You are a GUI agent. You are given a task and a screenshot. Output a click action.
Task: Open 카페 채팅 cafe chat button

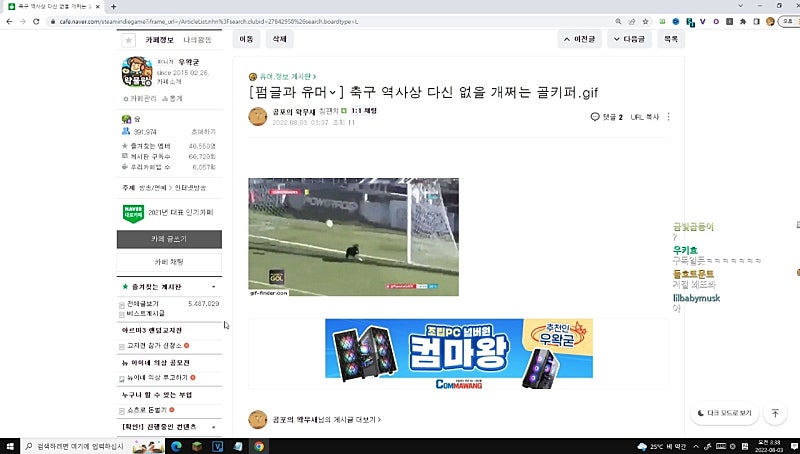tap(169, 262)
